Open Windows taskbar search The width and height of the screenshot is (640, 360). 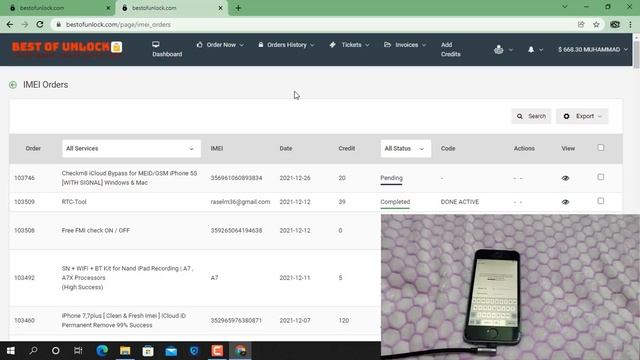(33, 351)
